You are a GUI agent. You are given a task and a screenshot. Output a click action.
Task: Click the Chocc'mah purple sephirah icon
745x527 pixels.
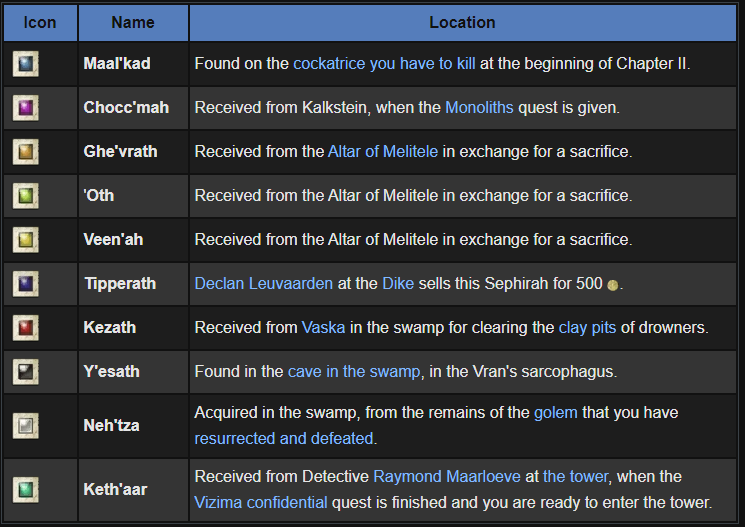point(25,108)
